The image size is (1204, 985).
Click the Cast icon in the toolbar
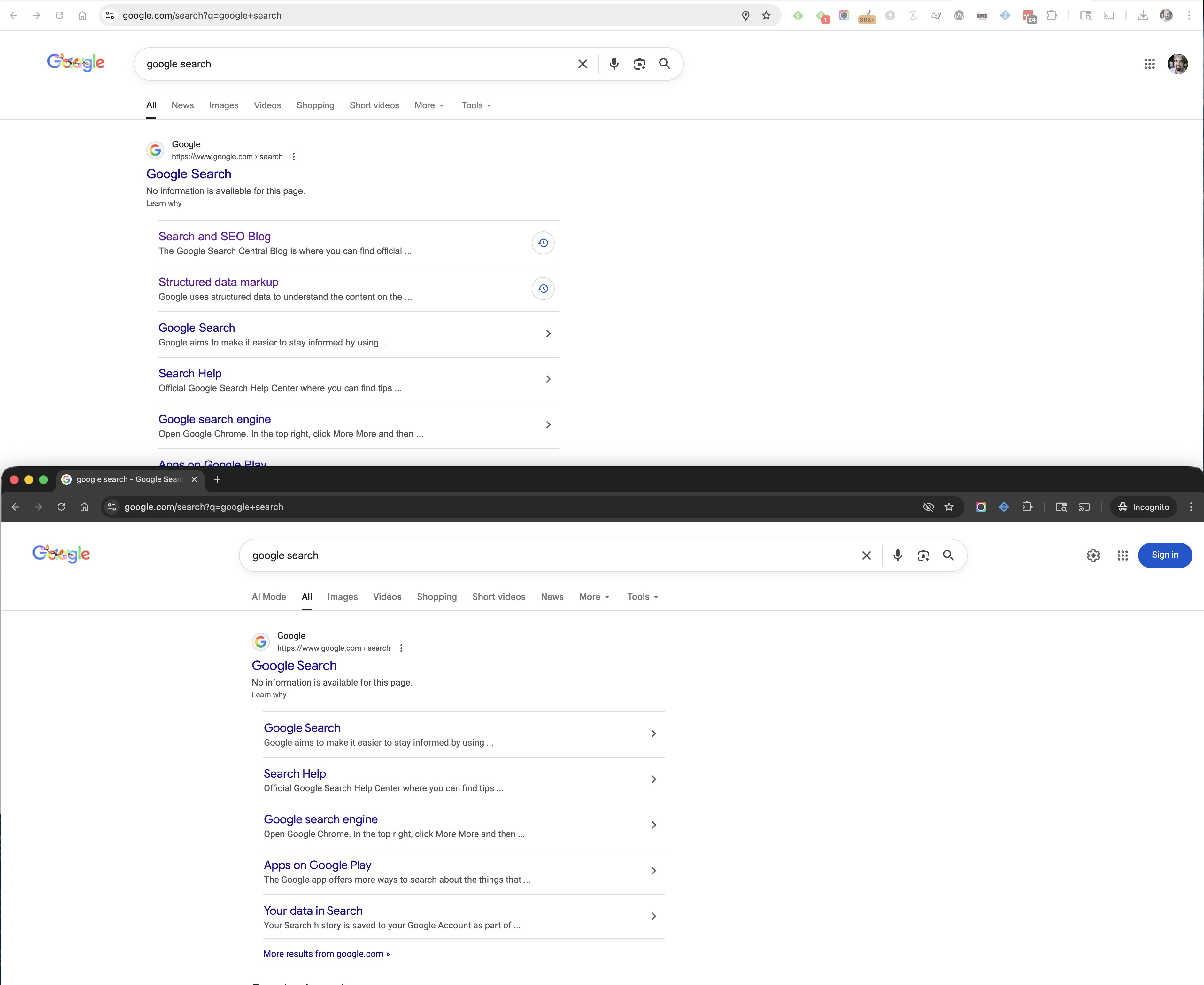point(1109,15)
